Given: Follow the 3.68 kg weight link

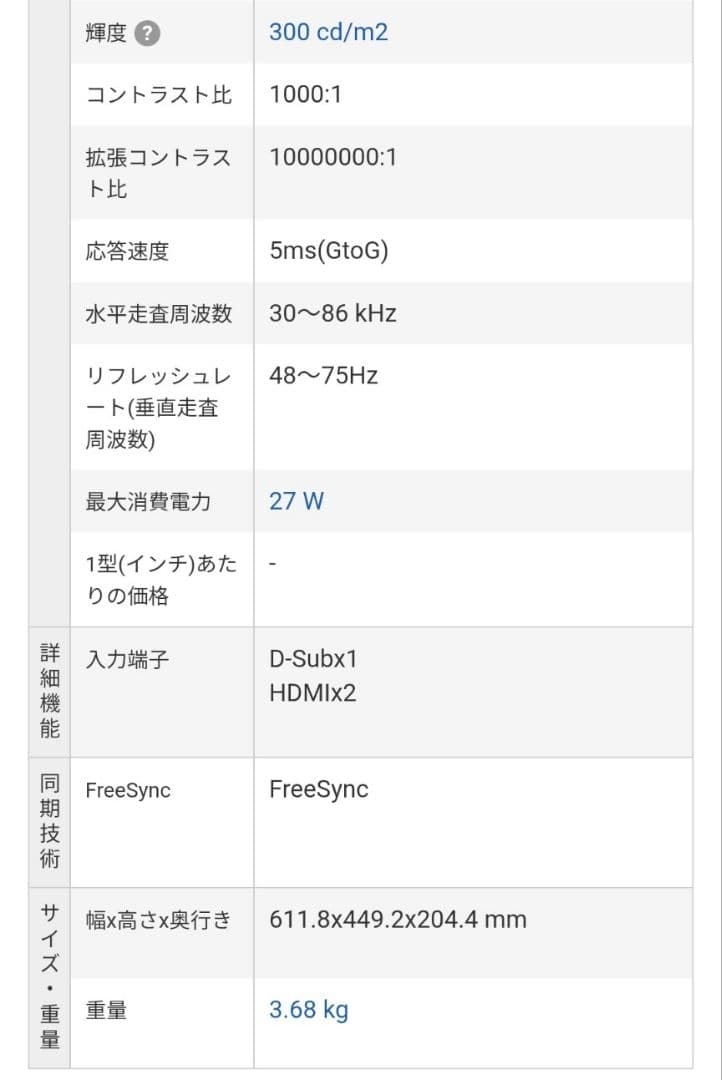Looking at the screenshot, I should point(308,1010).
